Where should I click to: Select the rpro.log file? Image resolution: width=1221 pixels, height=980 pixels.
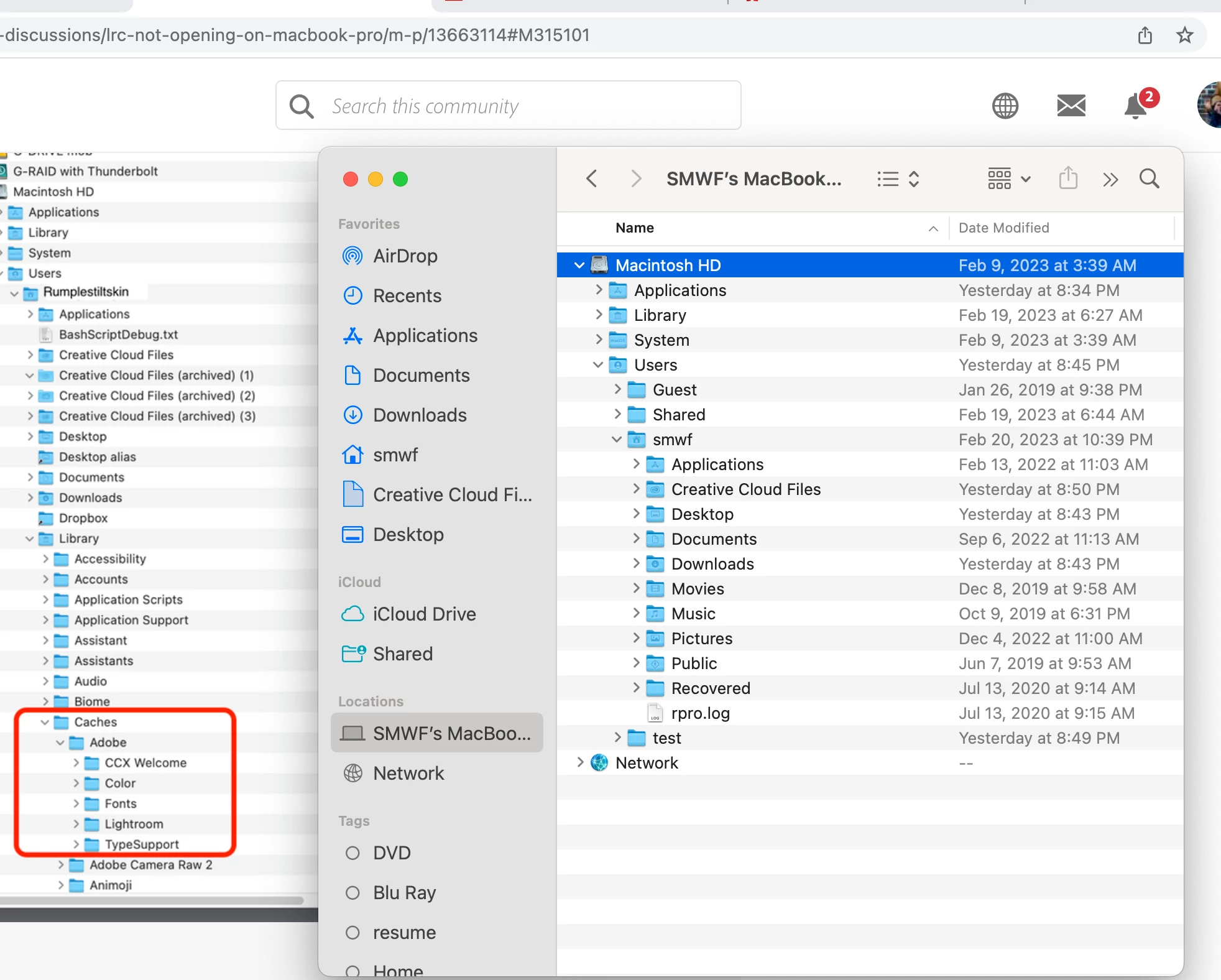tap(700, 713)
